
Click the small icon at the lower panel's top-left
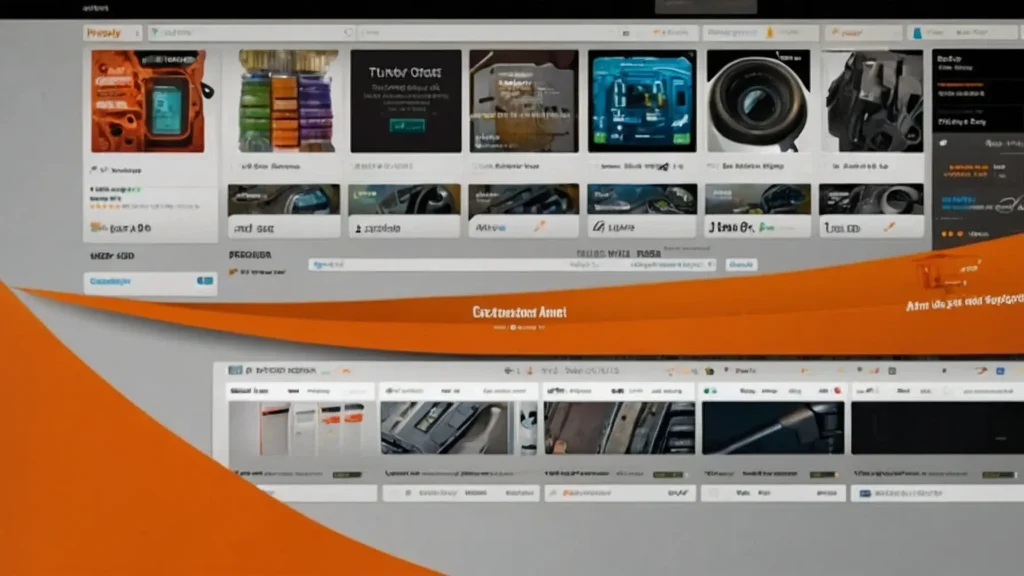[234, 369]
